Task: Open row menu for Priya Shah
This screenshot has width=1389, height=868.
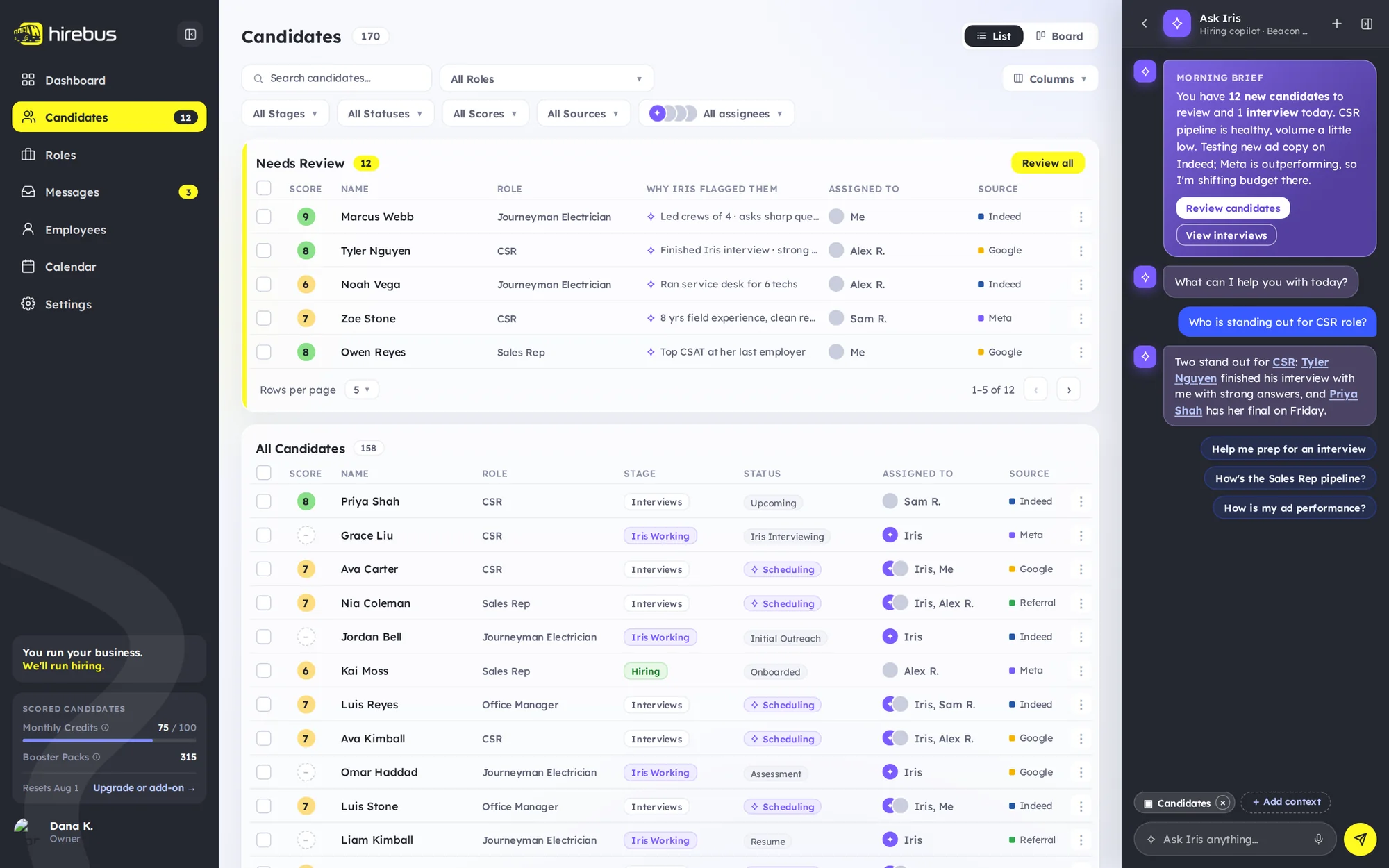Action: 1081,501
